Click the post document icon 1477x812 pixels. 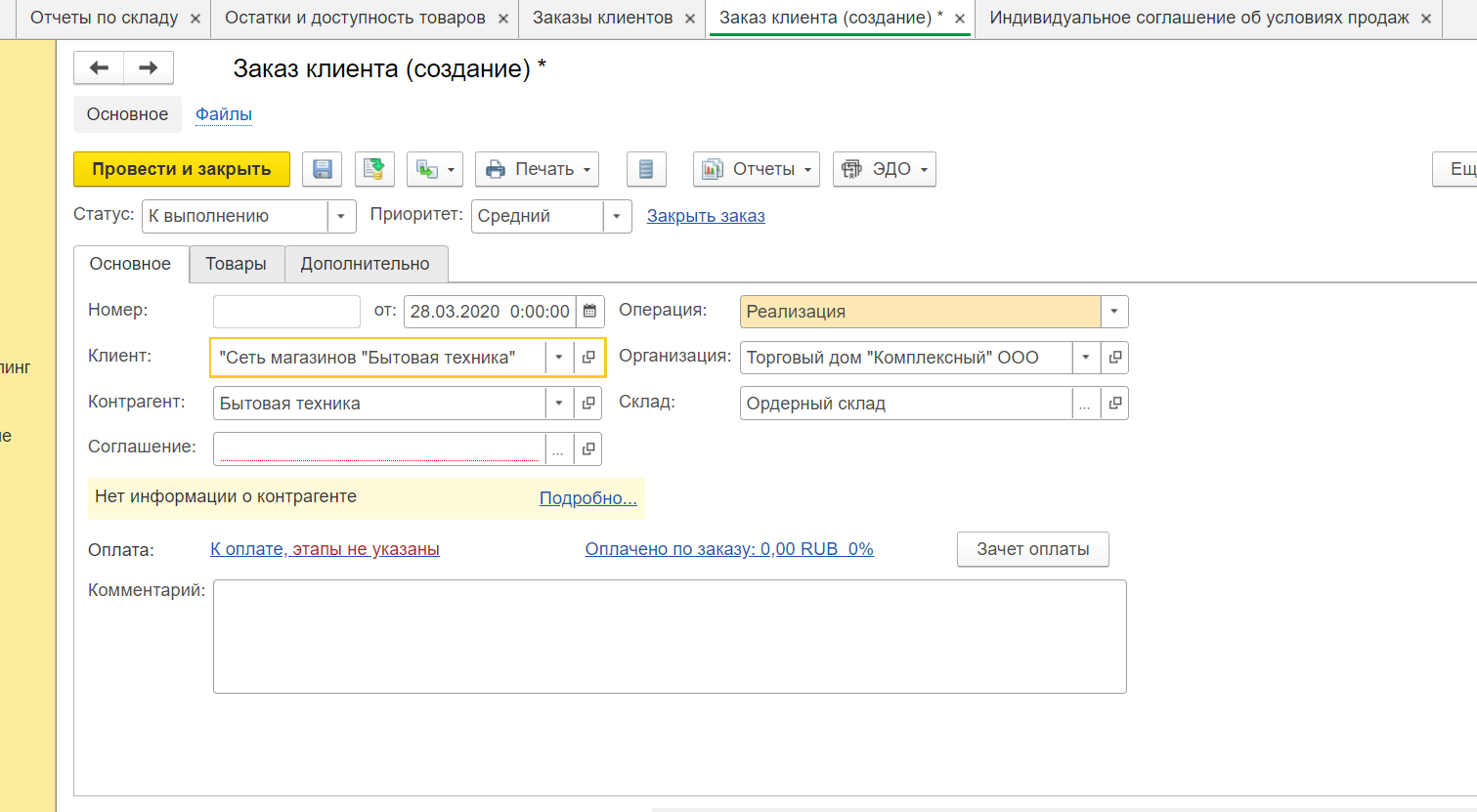point(374,169)
